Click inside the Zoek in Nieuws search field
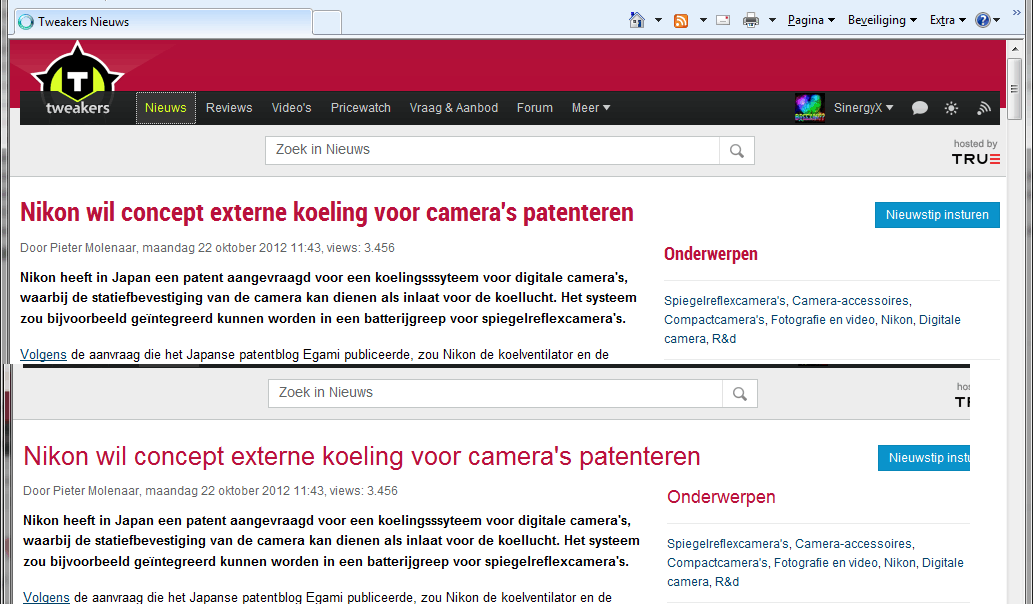This screenshot has height=606, width=1033. [x=480, y=150]
